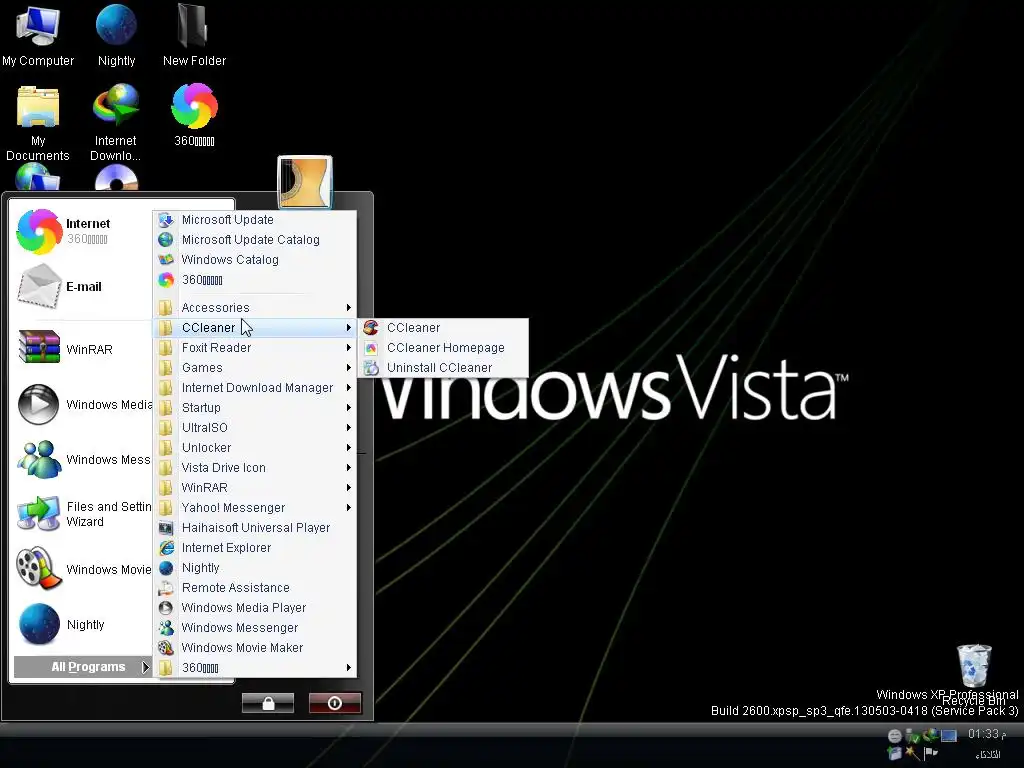Image resolution: width=1024 pixels, height=768 pixels.
Task: Click the All Programs button
Action: 83,667
